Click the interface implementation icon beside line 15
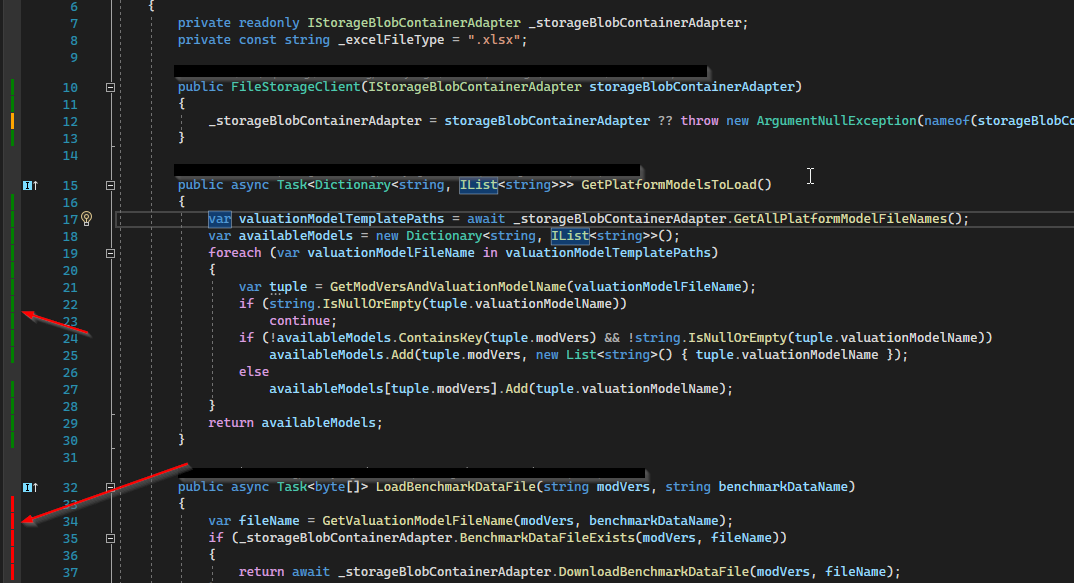The width and height of the screenshot is (1074, 583). tap(29, 185)
